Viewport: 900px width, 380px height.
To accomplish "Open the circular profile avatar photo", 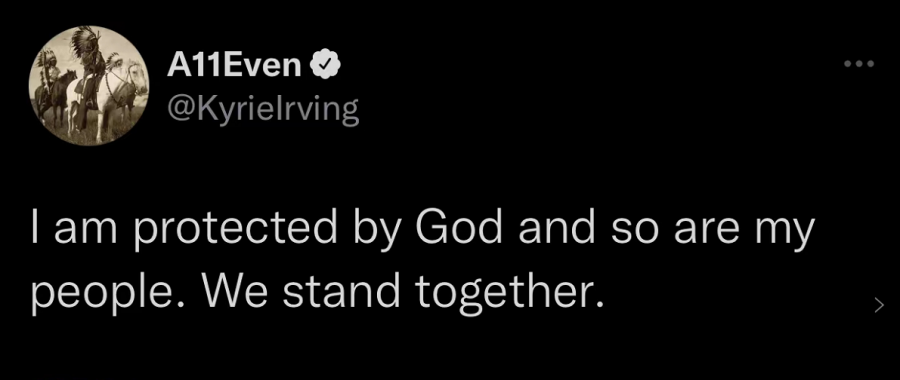I will point(88,85).
